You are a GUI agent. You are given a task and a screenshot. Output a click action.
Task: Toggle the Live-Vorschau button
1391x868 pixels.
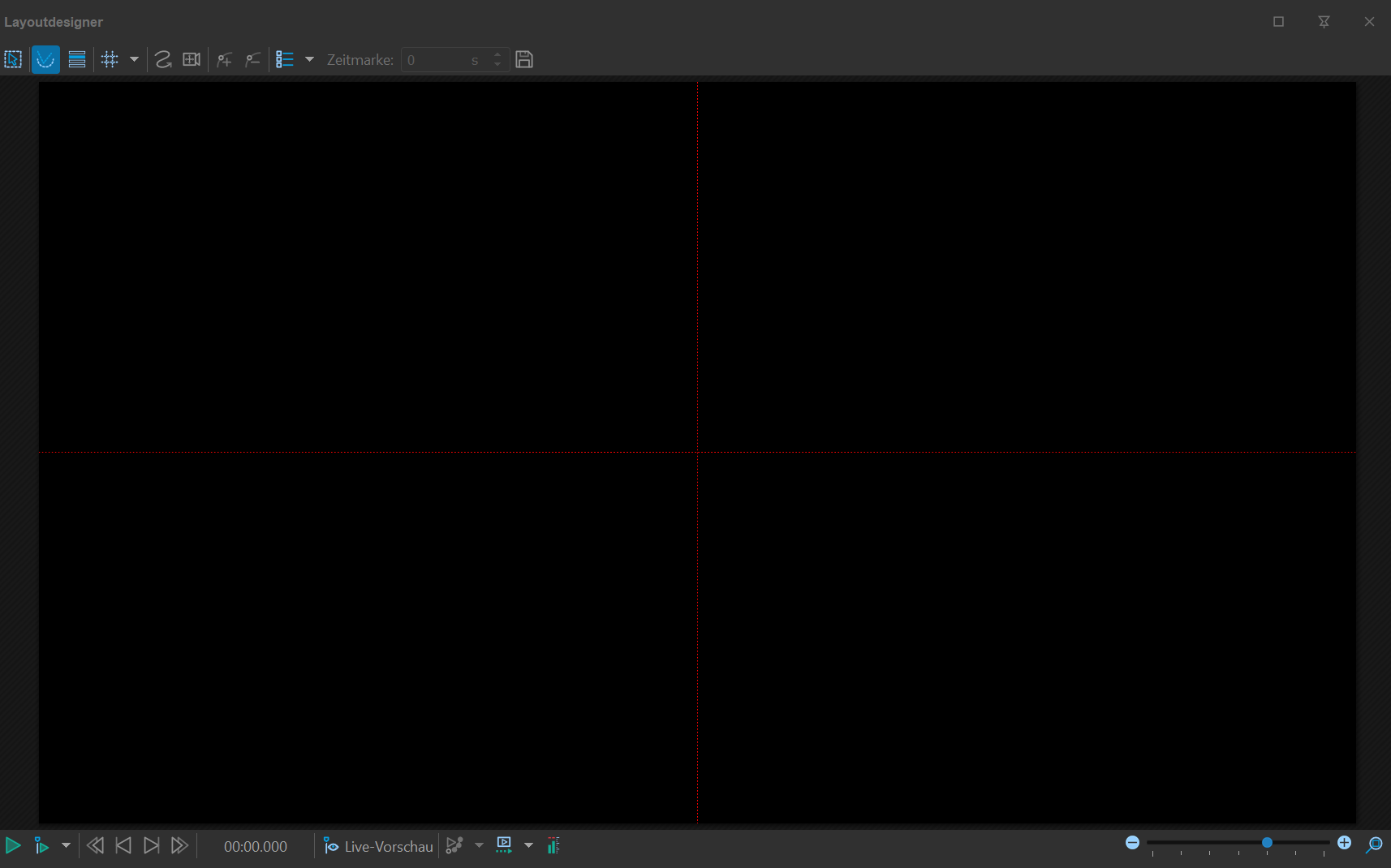point(378,846)
